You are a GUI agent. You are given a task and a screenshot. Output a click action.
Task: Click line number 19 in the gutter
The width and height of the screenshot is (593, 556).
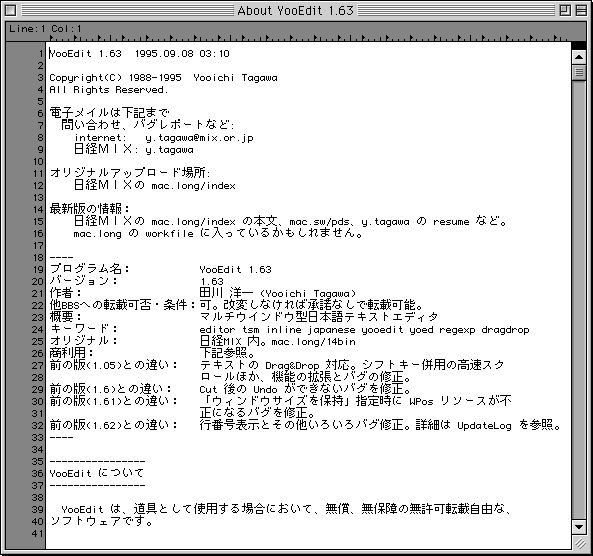click(x=38, y=270)
